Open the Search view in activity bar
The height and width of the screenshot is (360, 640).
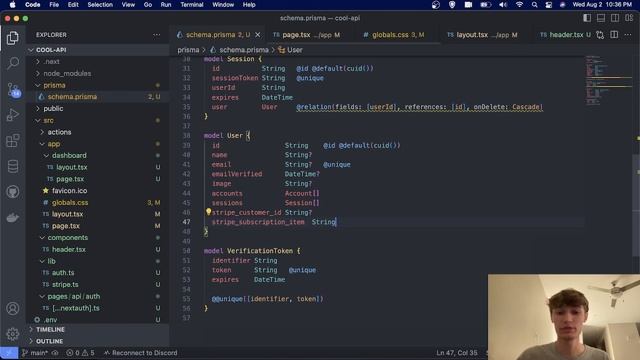pos(13,63)
